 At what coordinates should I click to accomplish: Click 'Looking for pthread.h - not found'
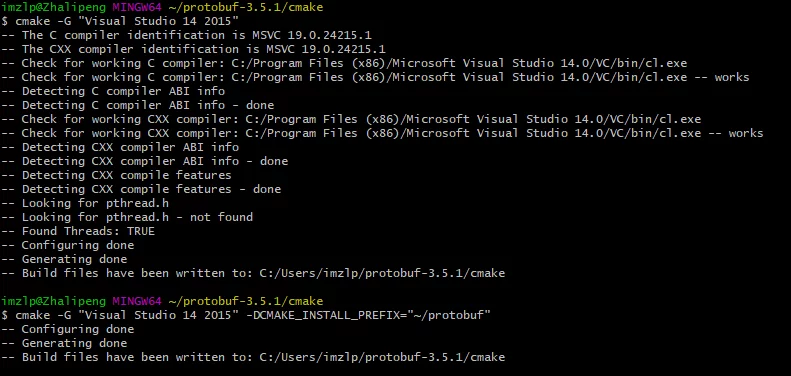[127, 217]
